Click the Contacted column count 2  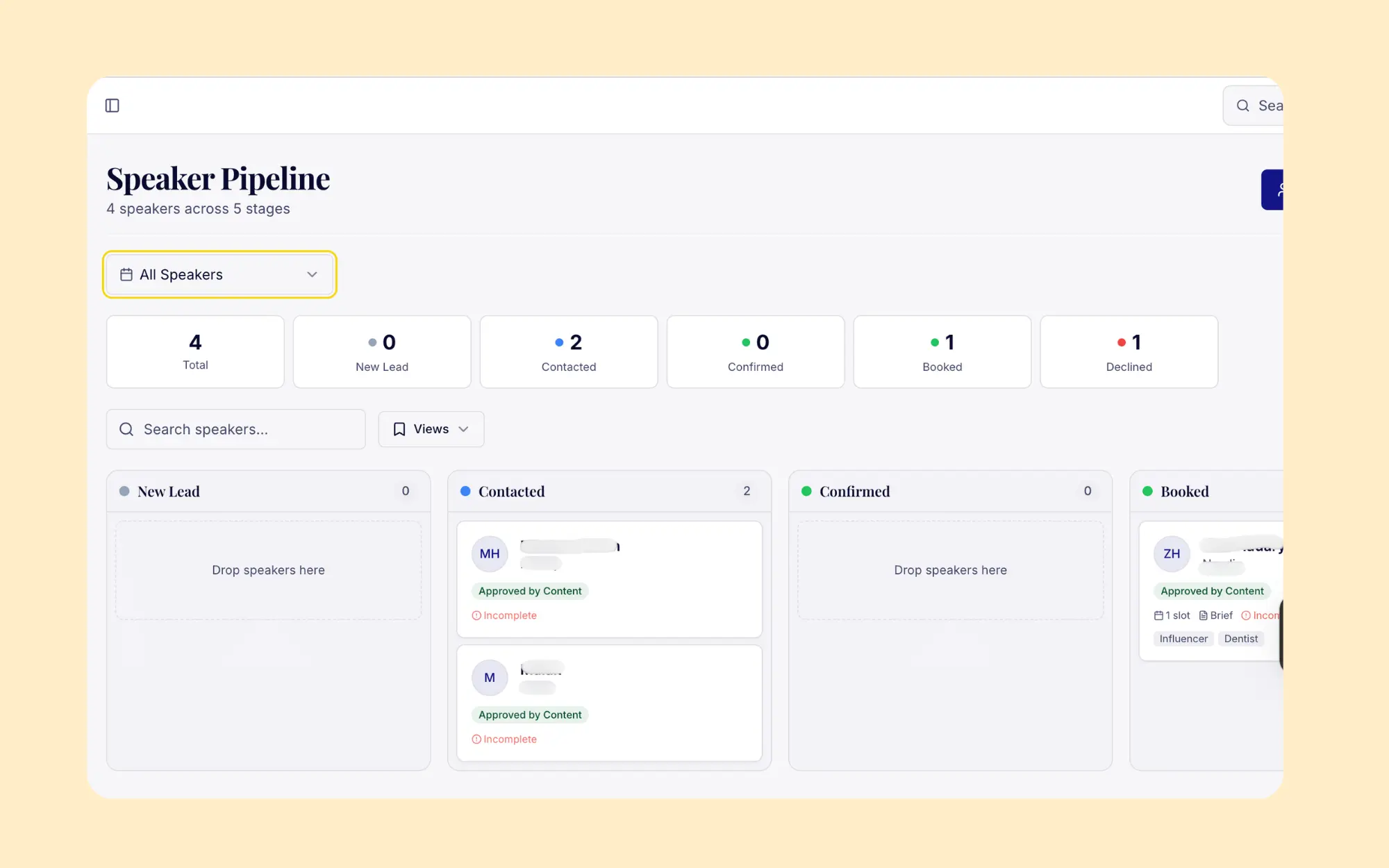pos(747,491)
